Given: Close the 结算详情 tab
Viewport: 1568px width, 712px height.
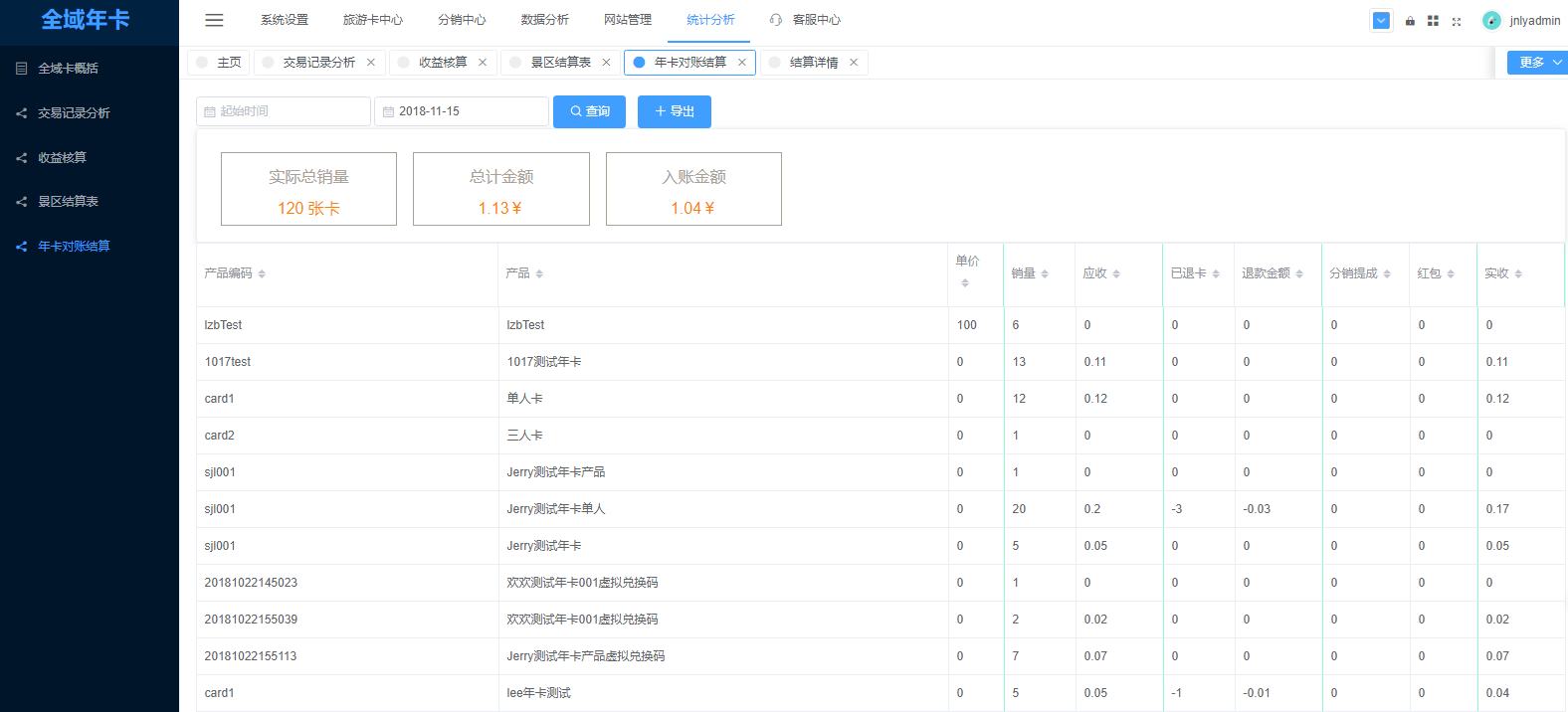Looking at the screenshot, I should point(854,63).
